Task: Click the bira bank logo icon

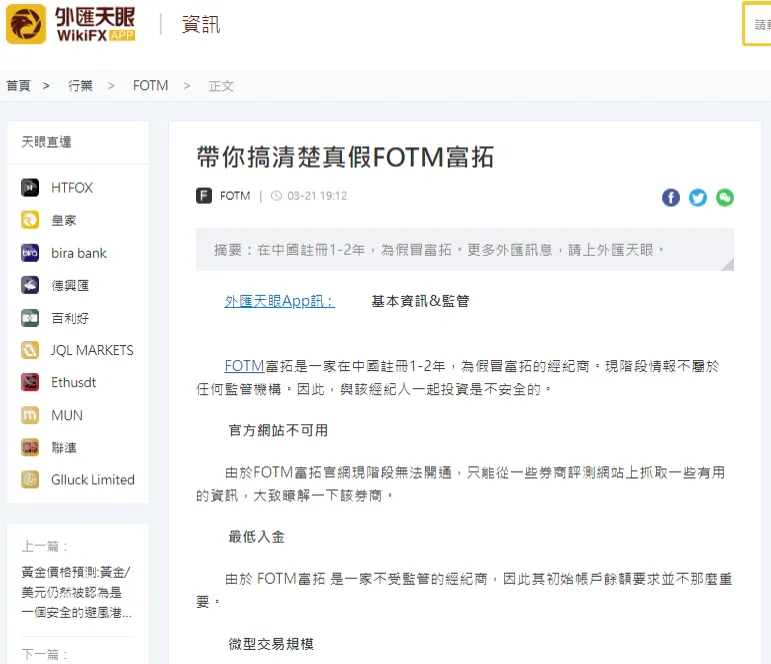Action: 30,253
